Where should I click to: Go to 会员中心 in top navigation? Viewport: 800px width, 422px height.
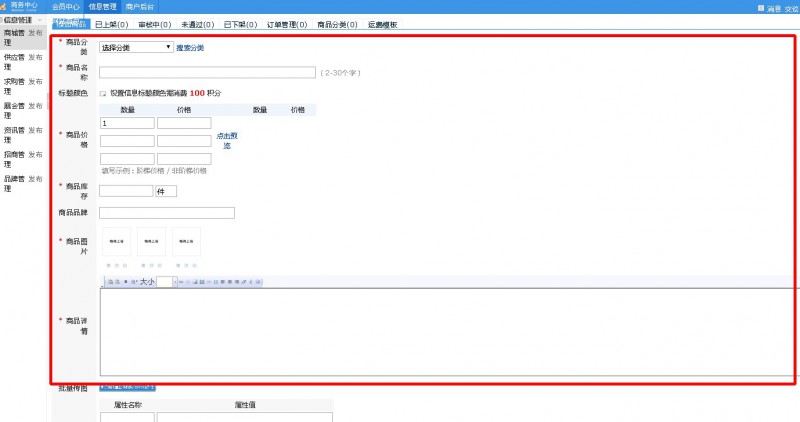(66, 6)
